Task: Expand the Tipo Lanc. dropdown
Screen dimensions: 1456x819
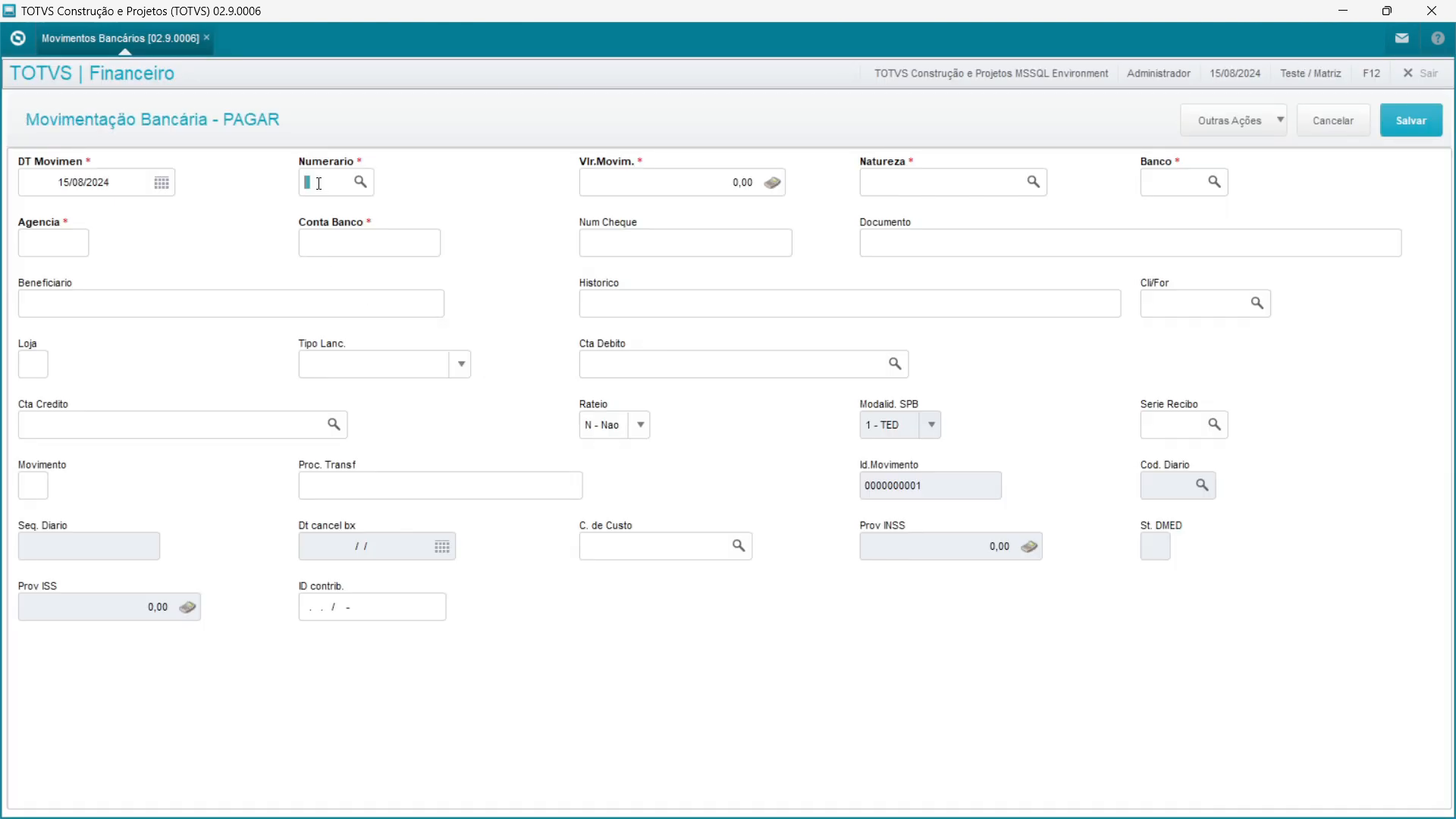Action: pos(460,364)
